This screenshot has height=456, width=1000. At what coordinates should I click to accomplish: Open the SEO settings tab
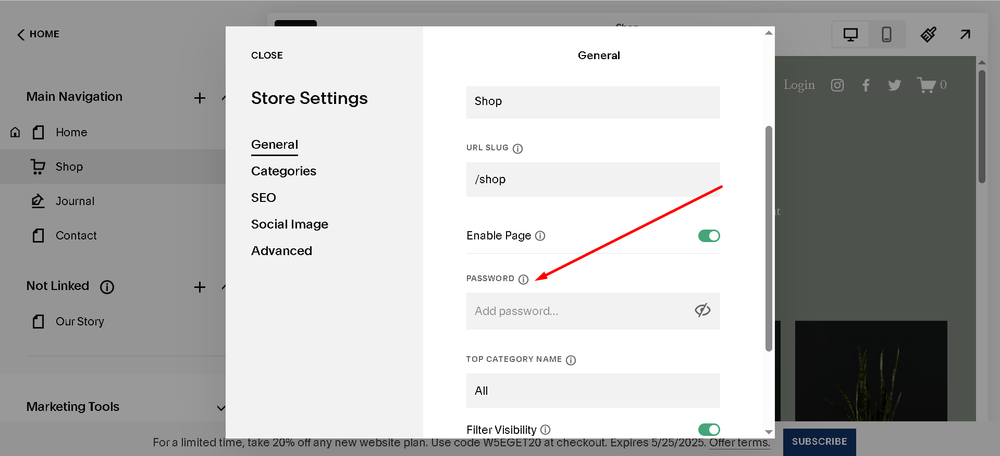263,198
